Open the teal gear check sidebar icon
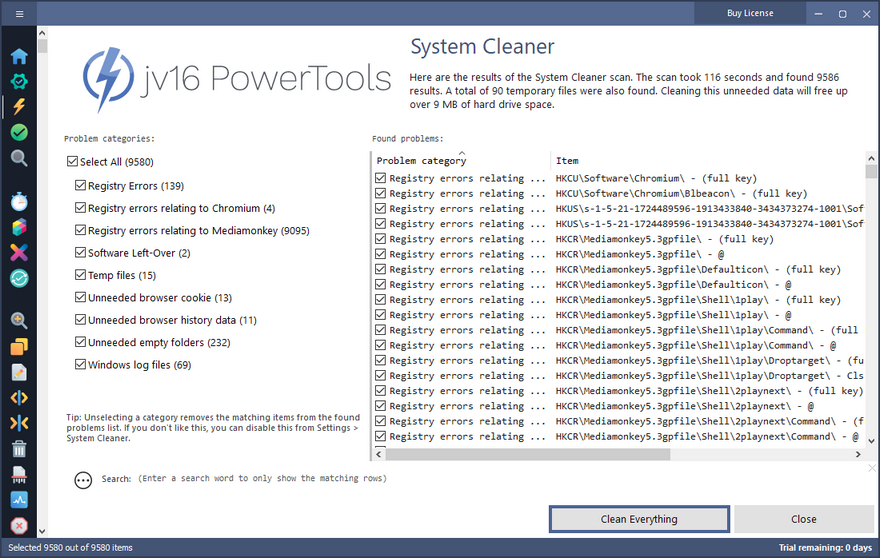Image resolution: width=880 pixels, height=558 pixels. (19, 81)
